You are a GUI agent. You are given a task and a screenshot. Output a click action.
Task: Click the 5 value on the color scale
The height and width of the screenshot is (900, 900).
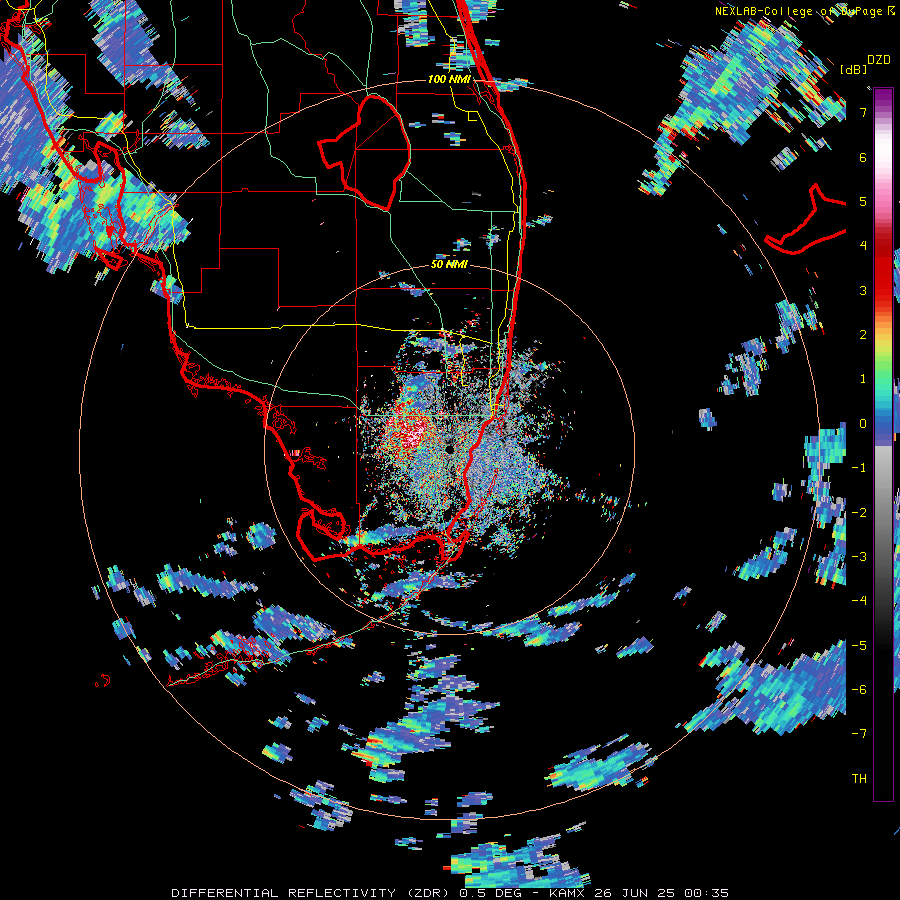(x=863, y=201)
